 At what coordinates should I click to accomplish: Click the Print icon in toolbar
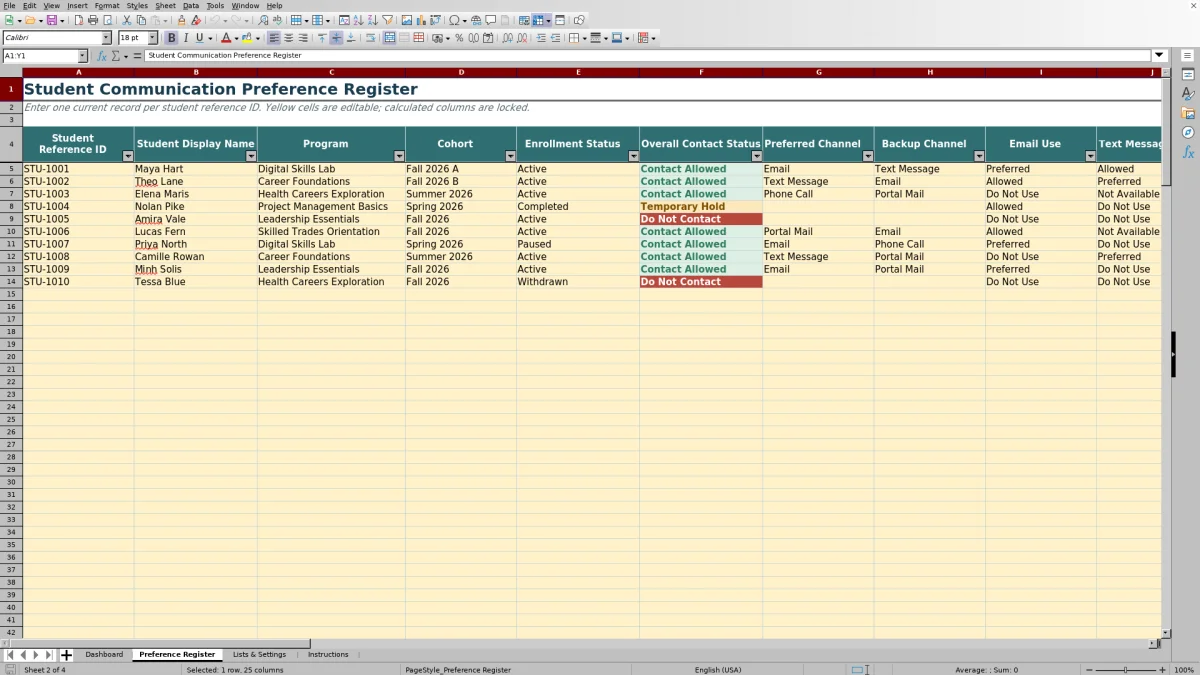pos(92,20)
